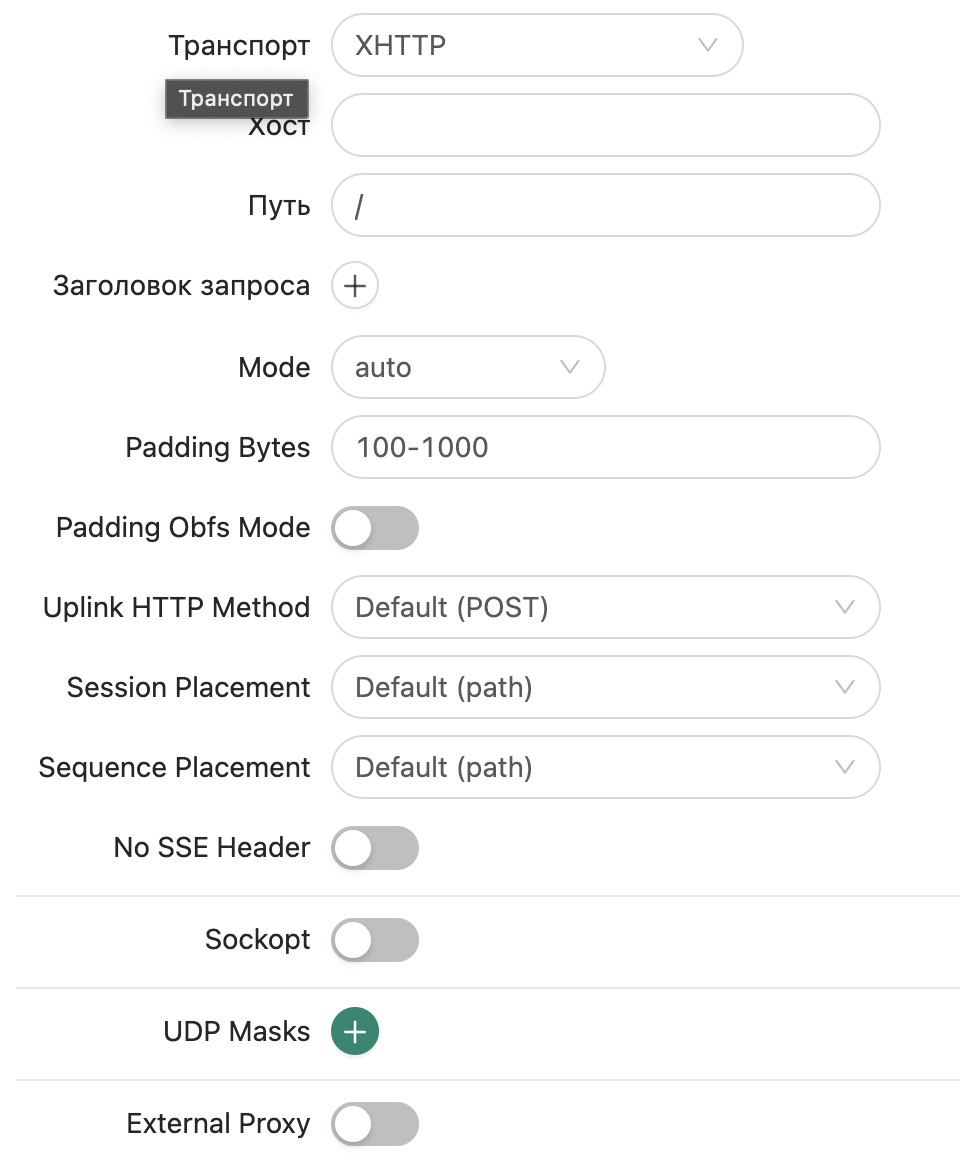The image size is (980, 1166).
Task: Click the chevron on Session Placement
Action: click(844, 687)
